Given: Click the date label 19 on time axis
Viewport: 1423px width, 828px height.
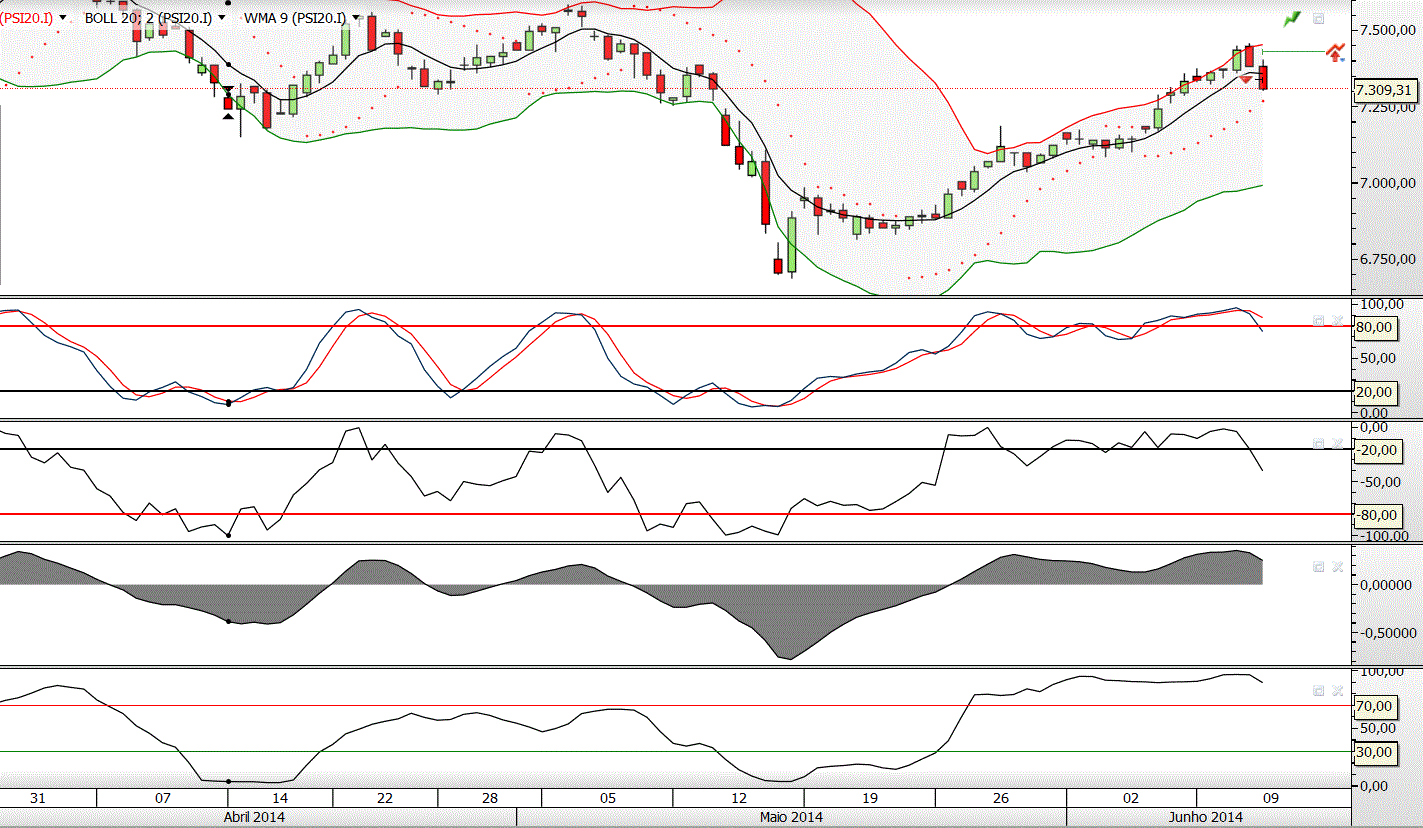Looking at the screenshot, I should (870, 799).
